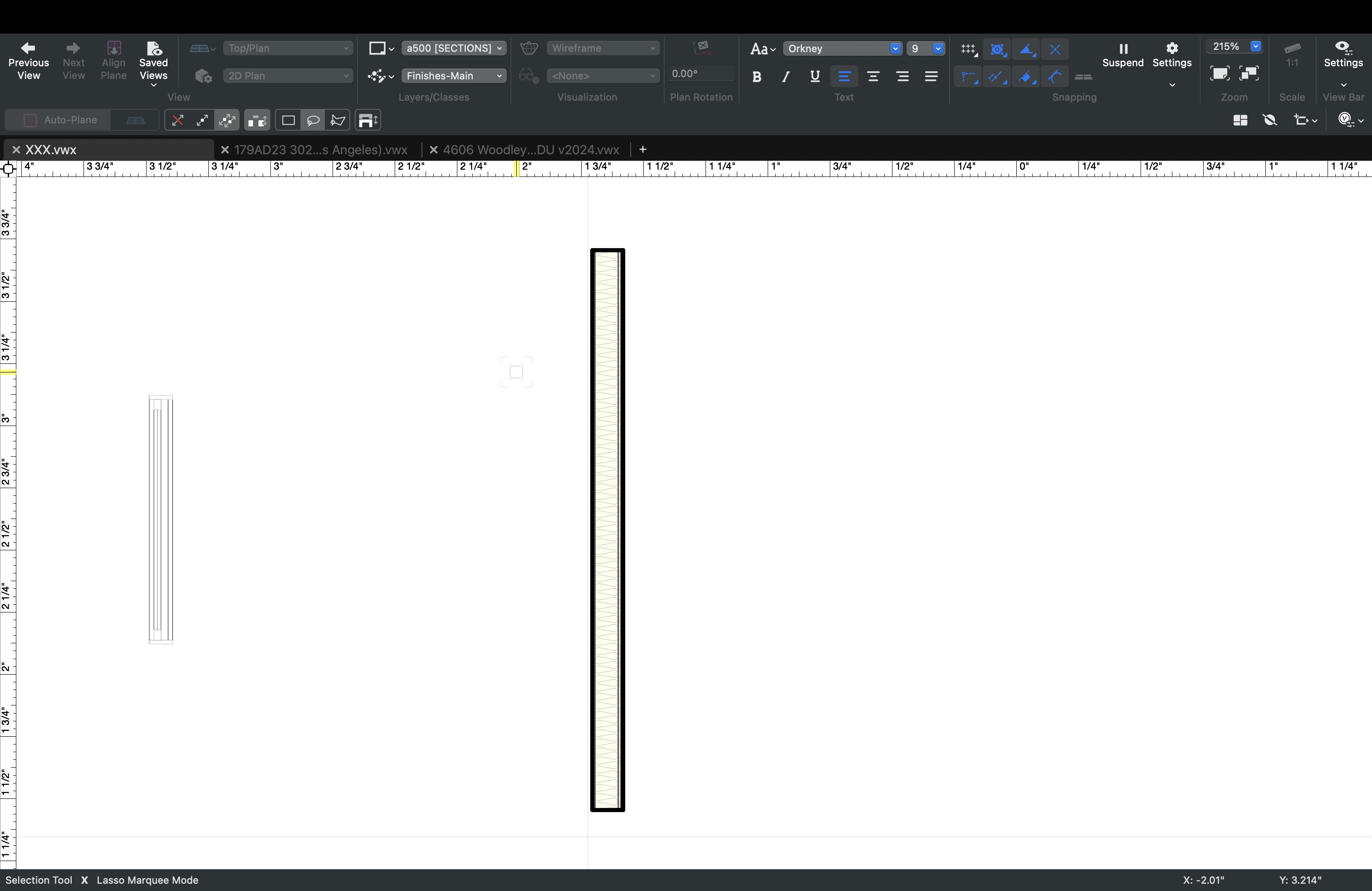Open the Orkney font family dropdown
The image size is (1372, 891).
pyautogui.click(x=842, y=49)
